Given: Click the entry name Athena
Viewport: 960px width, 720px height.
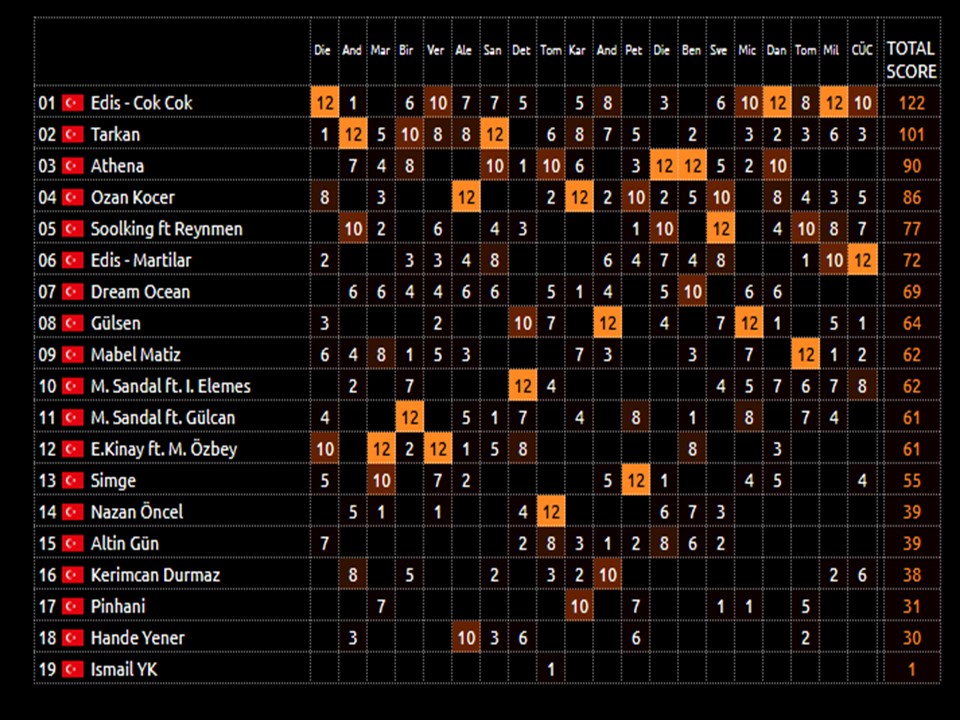Looking at the screenshot, I should click(x=117, y=165).
